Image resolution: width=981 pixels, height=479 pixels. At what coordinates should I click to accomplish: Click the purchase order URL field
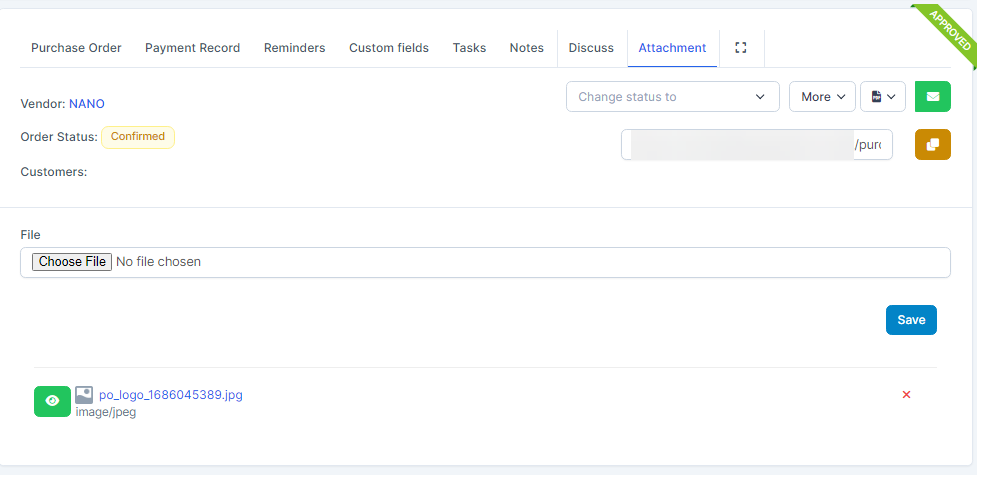756,145
